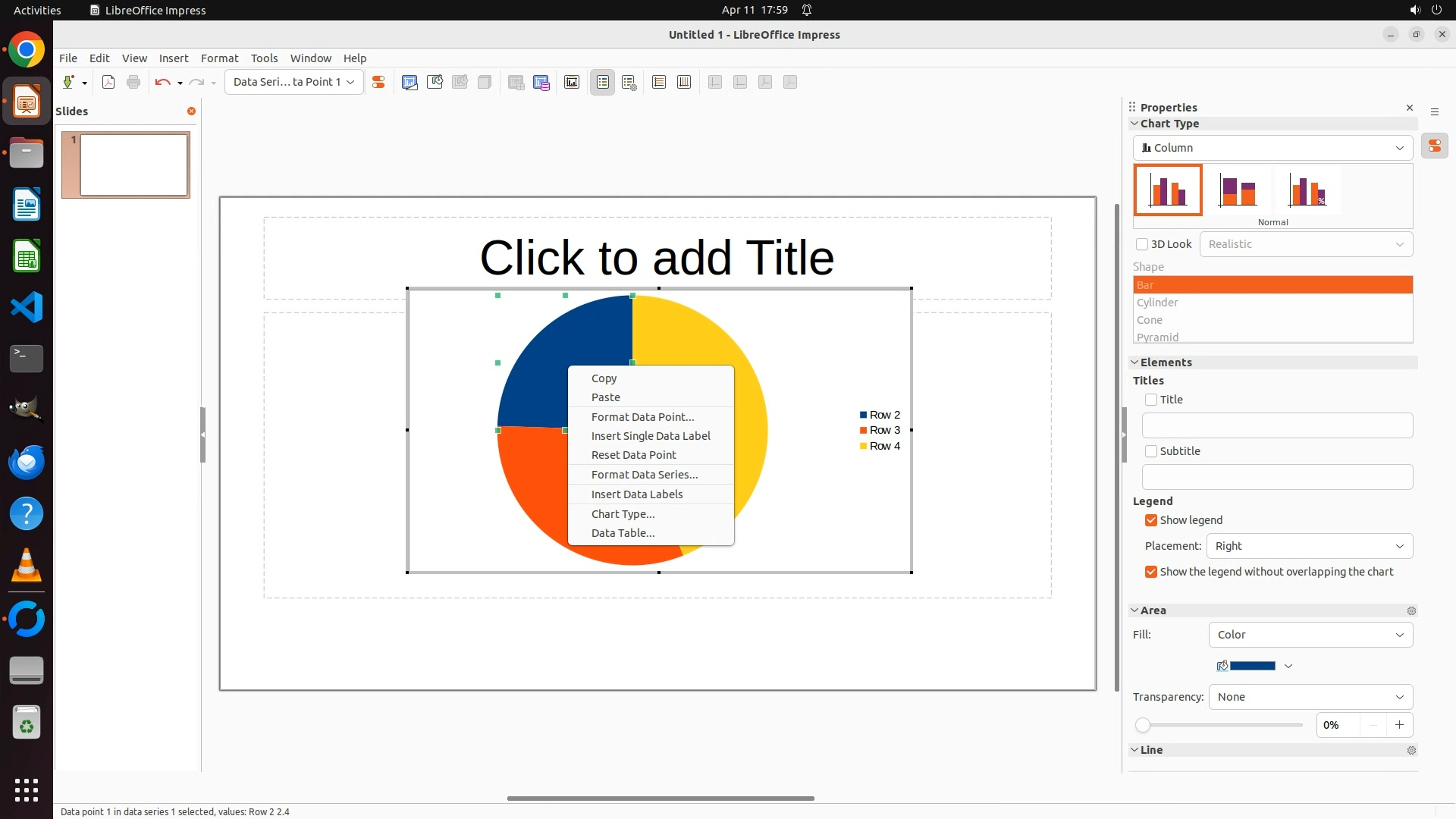Uncheck the Show legend checkbox
The image size is (1456, 819).
(x=1151, y=520)
